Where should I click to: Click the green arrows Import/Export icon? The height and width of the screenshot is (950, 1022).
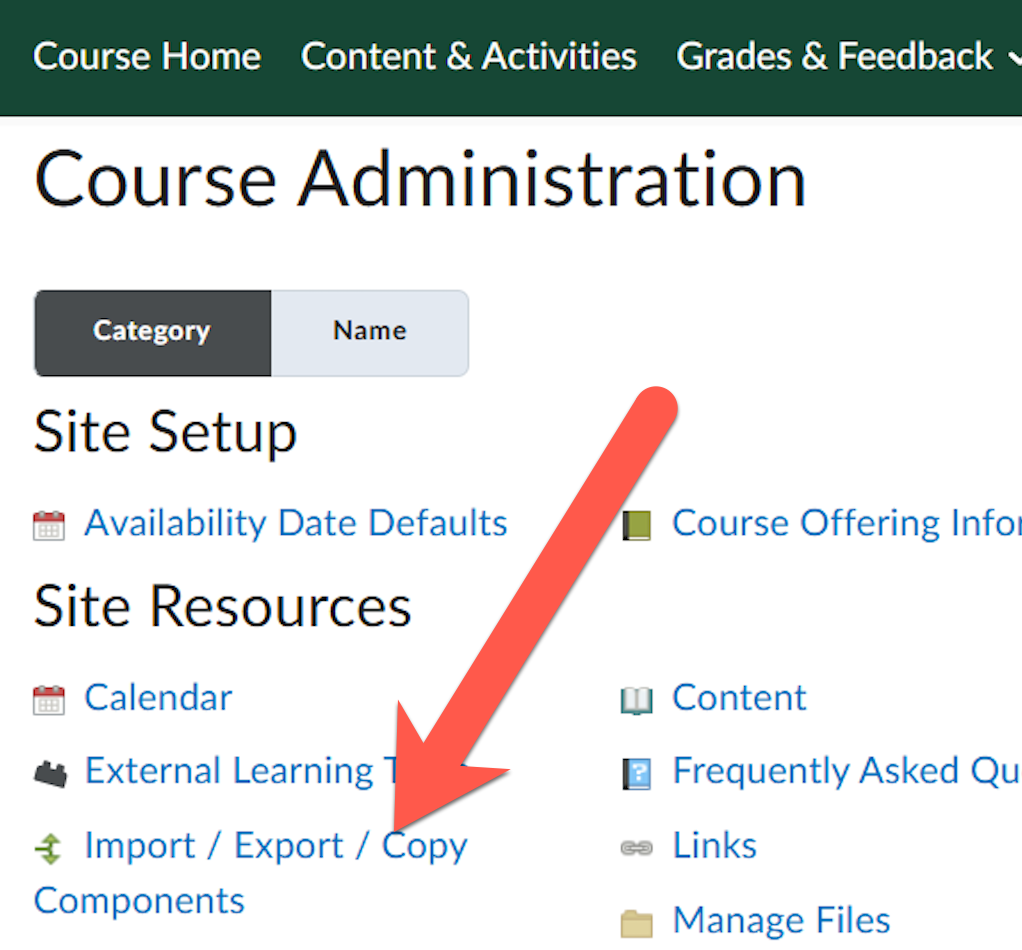(48, 848)
